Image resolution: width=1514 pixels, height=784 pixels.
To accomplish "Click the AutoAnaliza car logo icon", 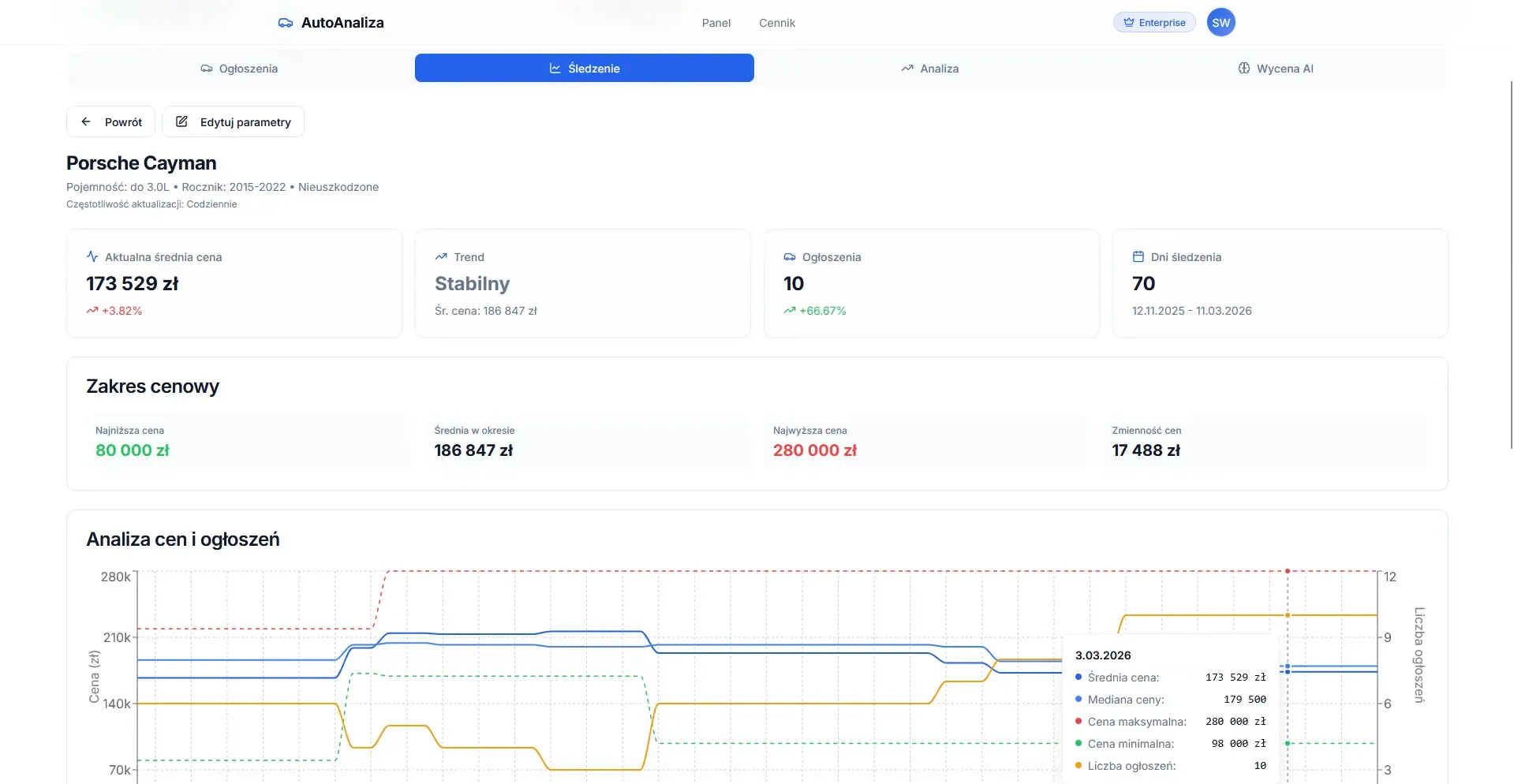I will point(286,23).
